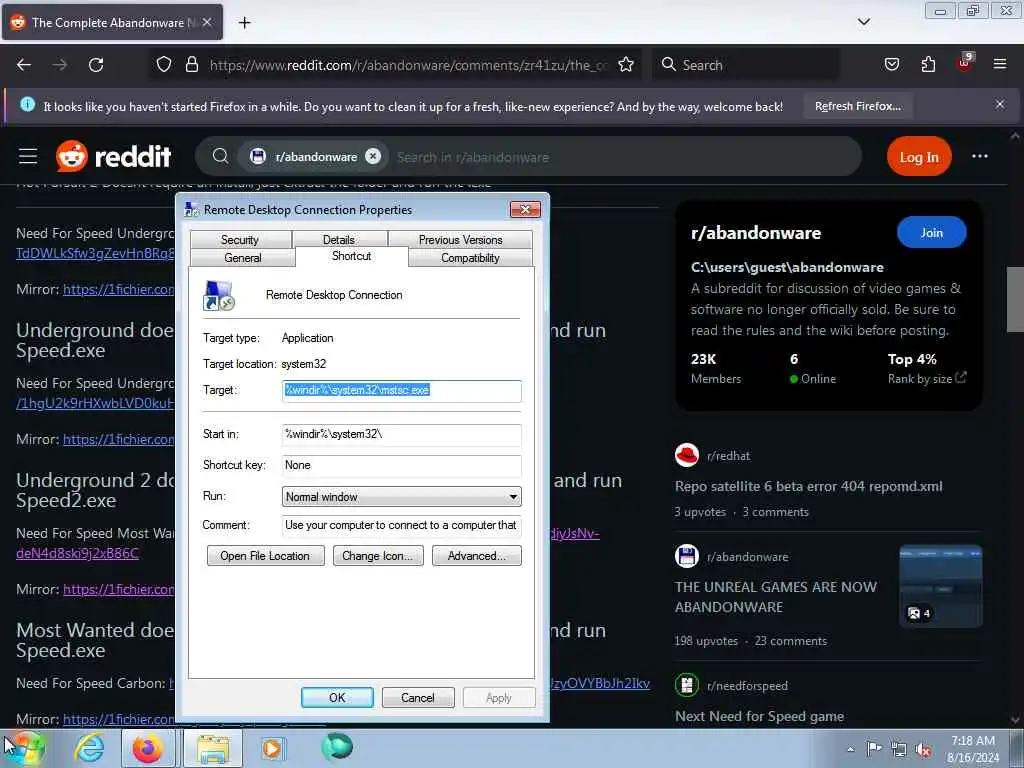Click the reddit Log In button
The image size is (1024, 768).
coord(919,157)
